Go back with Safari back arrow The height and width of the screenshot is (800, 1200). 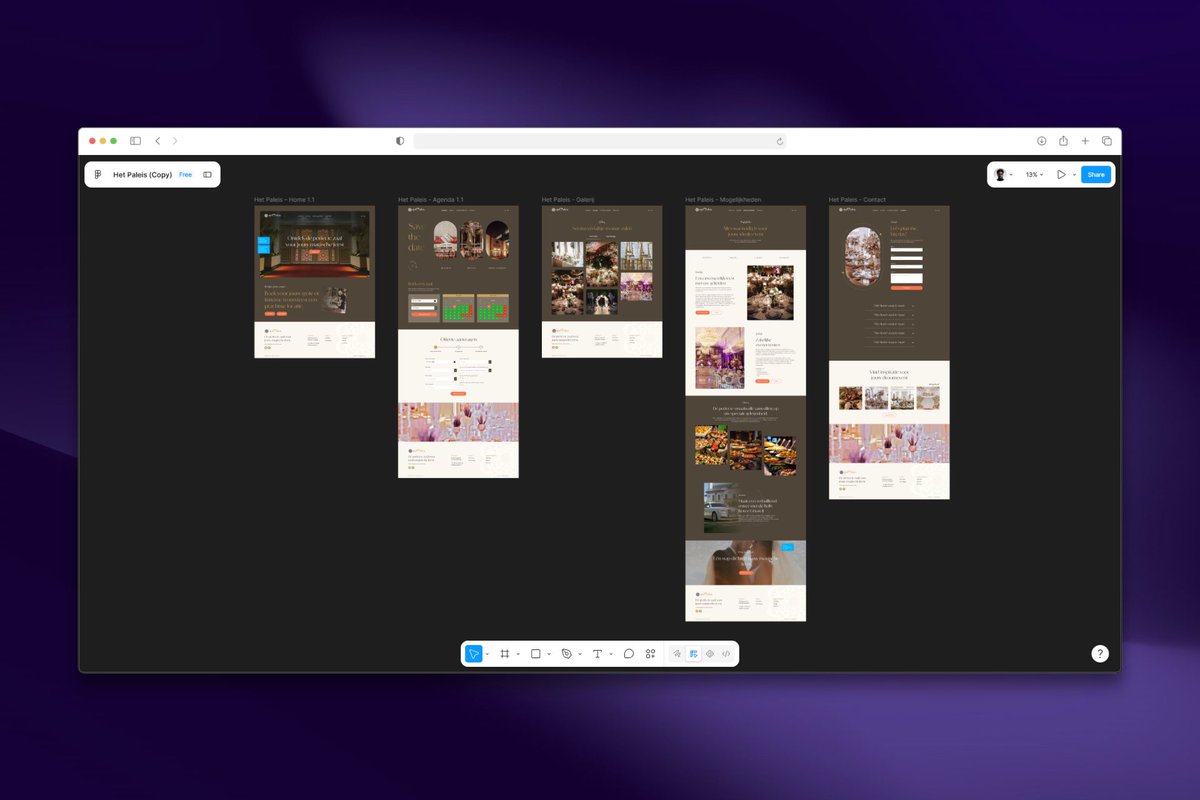click(158, 141)
